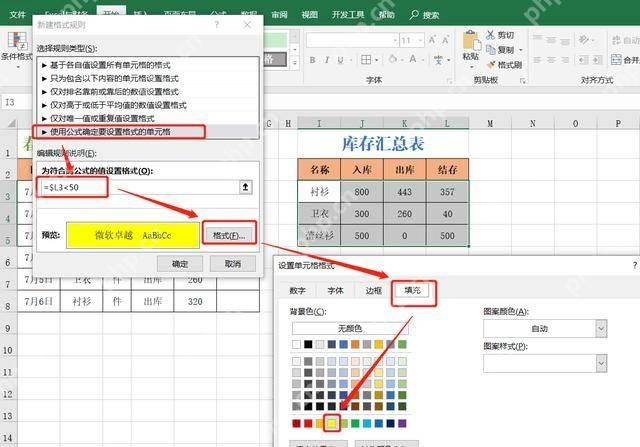
Task: Open the font size dropdown showing 11
Action: click(420, 40)
